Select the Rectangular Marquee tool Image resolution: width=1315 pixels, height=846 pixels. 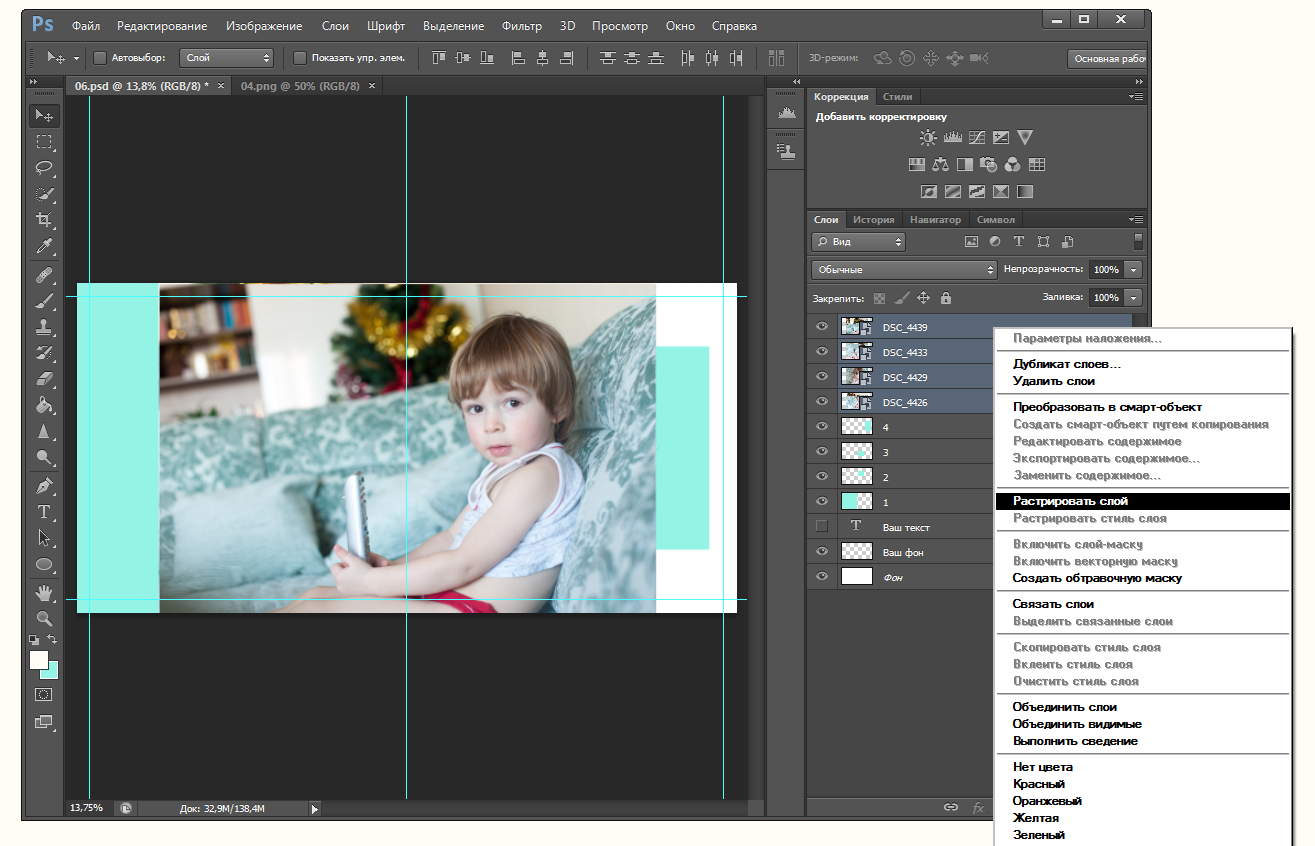click(x=44, y=142)
